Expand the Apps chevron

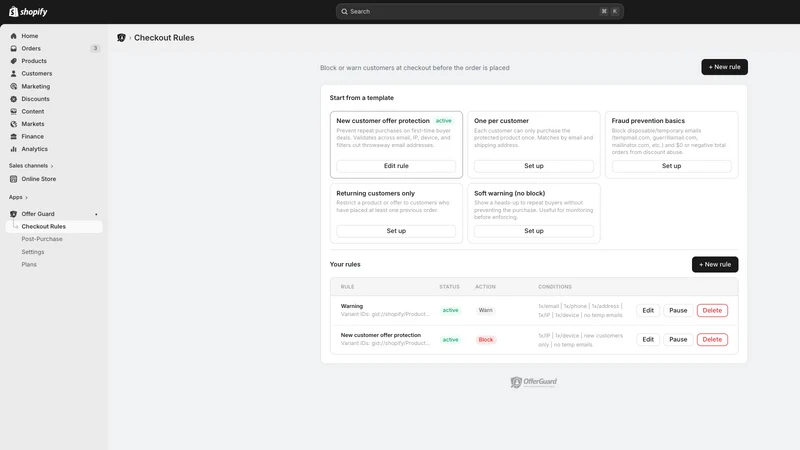(x=27, y=197)
